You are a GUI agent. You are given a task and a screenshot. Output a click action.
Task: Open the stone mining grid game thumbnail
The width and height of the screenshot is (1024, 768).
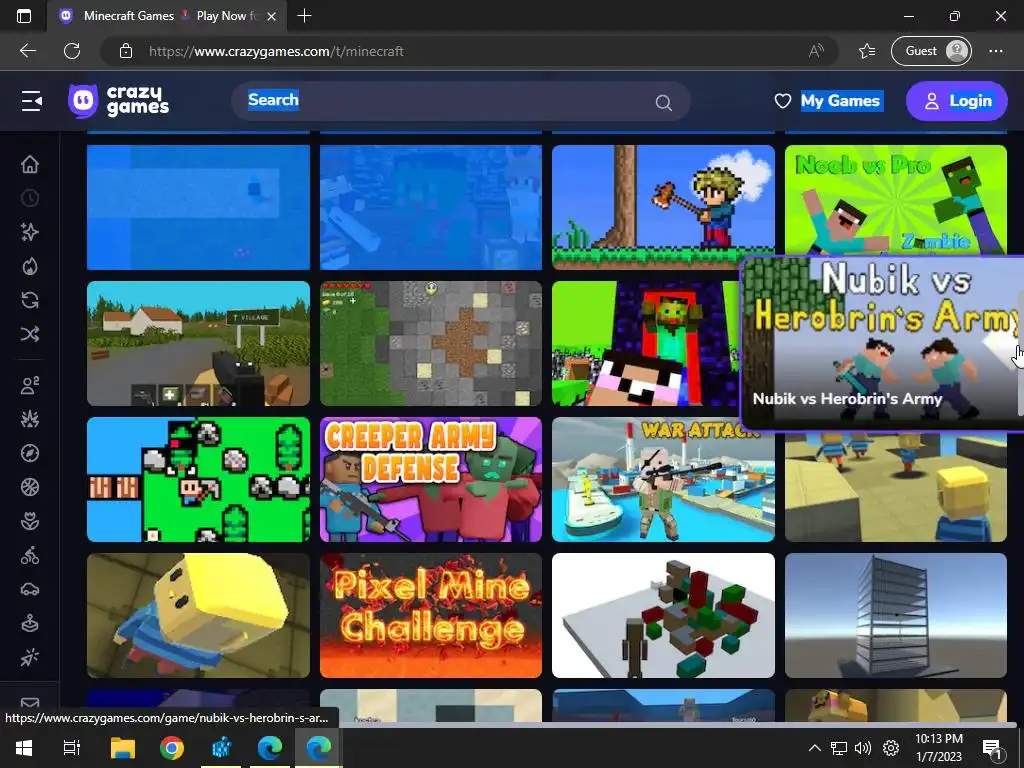pos(431,344)
